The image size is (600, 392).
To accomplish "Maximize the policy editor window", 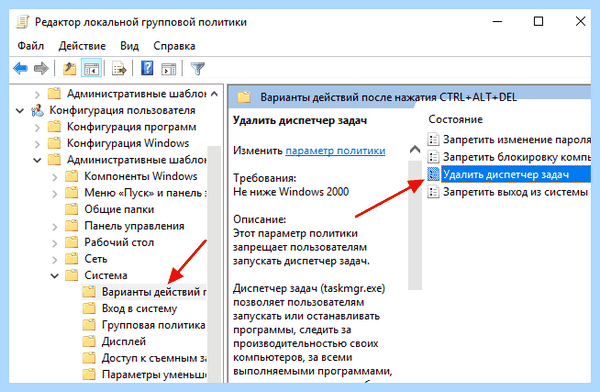I will tap(538, 21).
